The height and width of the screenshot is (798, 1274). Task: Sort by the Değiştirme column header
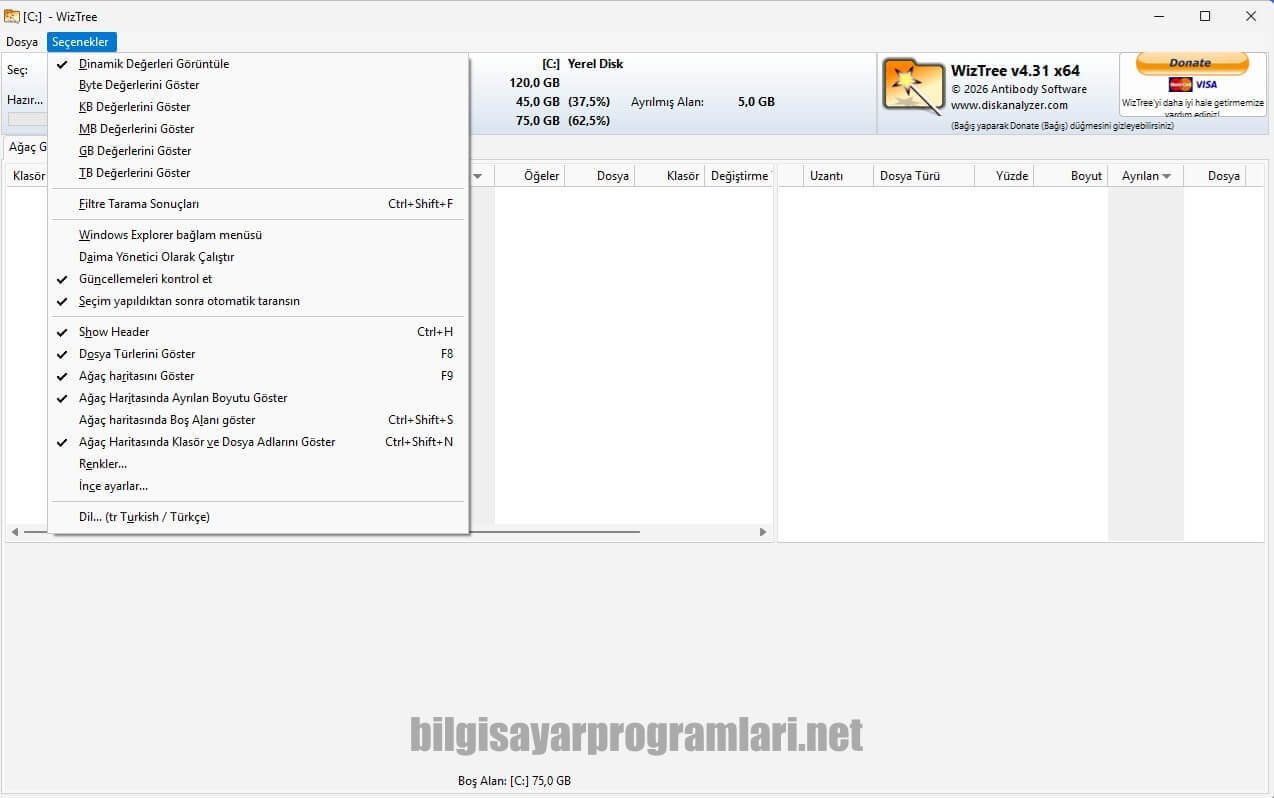click(x=739, y=176)
